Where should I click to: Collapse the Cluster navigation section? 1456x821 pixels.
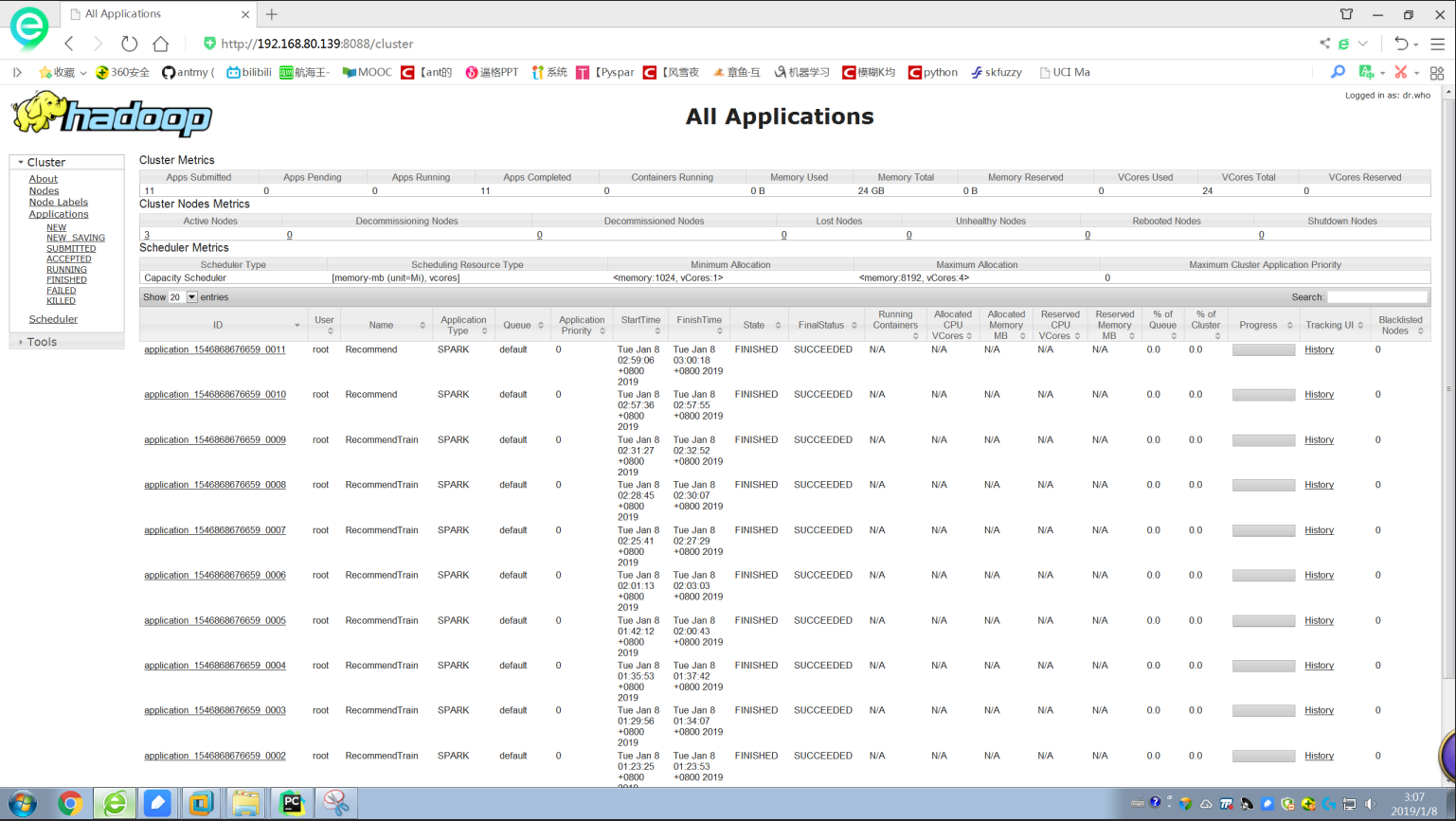(21, 162)
